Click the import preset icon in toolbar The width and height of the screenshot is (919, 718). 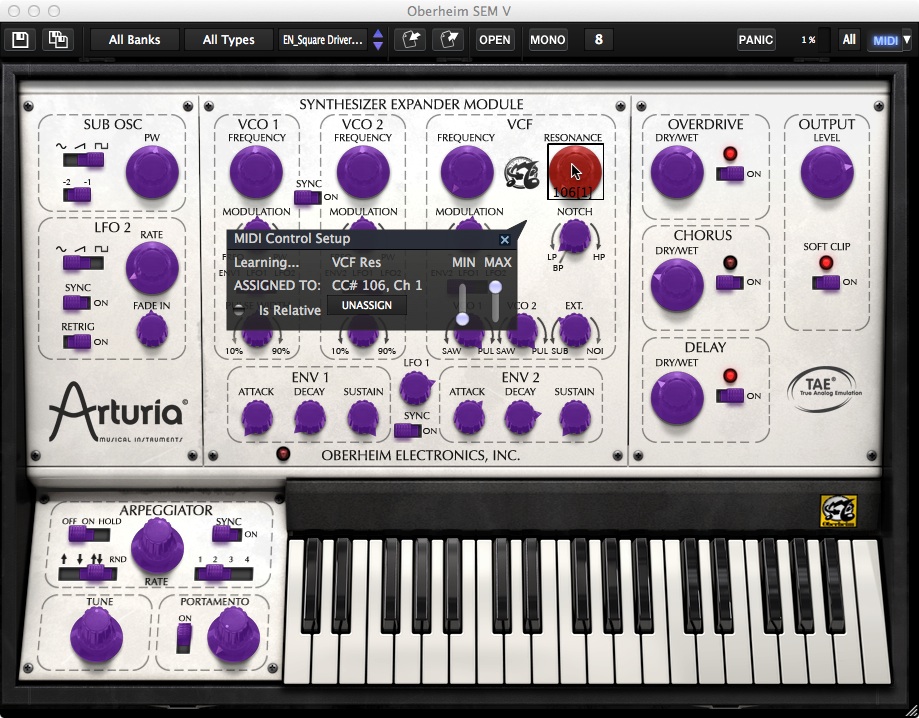[409, 40]
